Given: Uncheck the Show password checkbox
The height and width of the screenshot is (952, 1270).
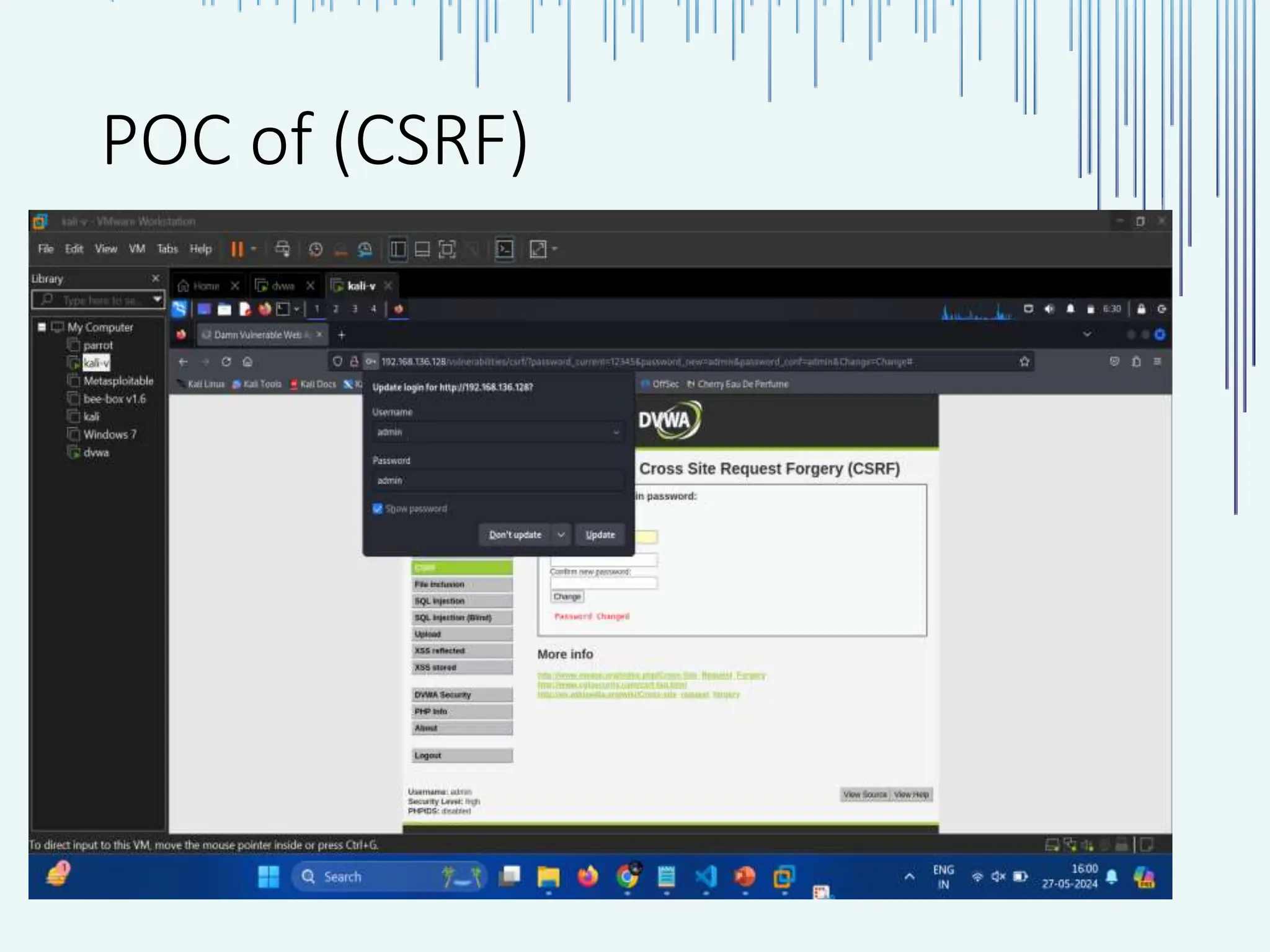Looking at the screenshot, I should 378,509.
